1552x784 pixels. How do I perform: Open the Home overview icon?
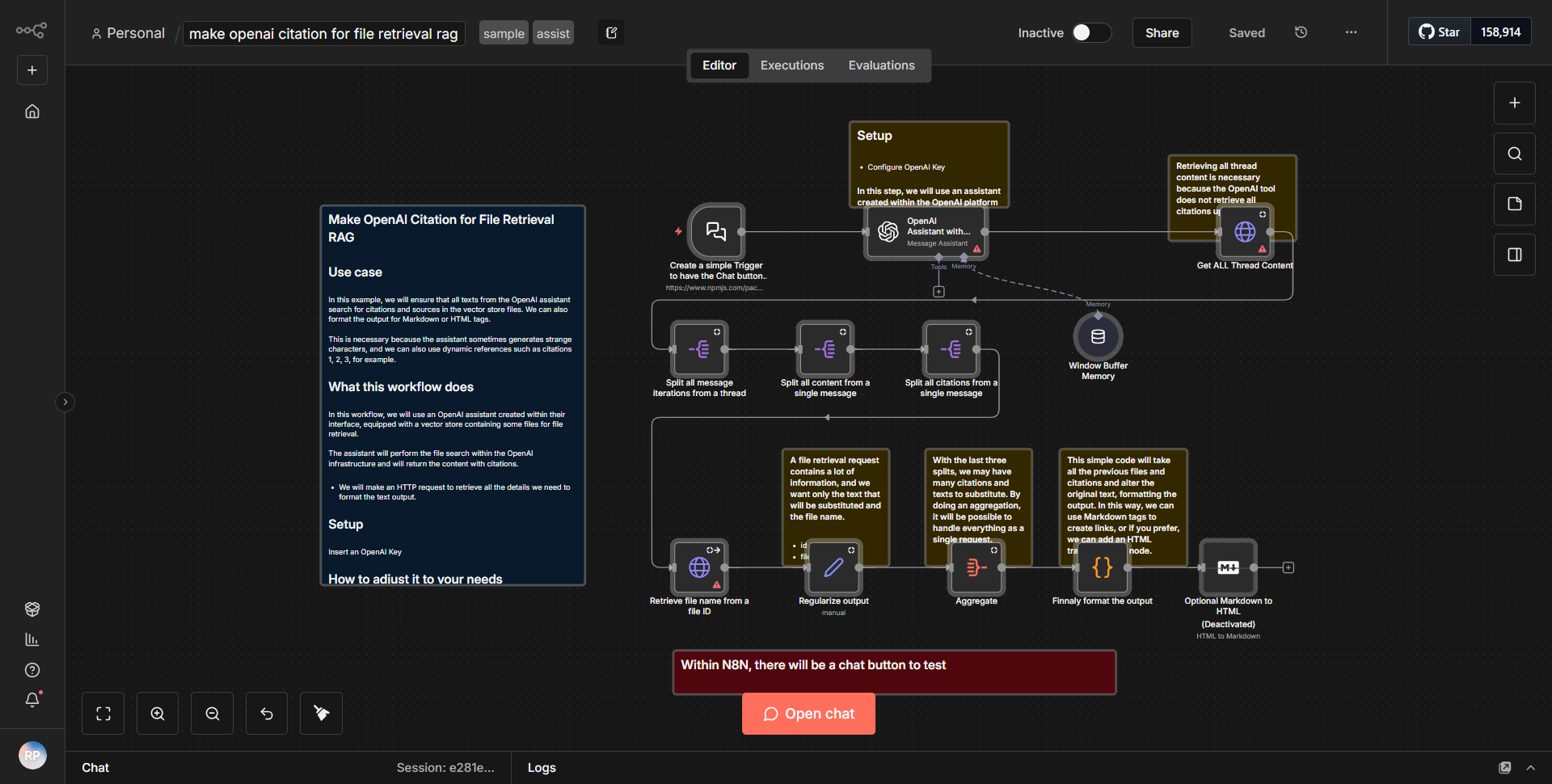[x=32, y=112]
